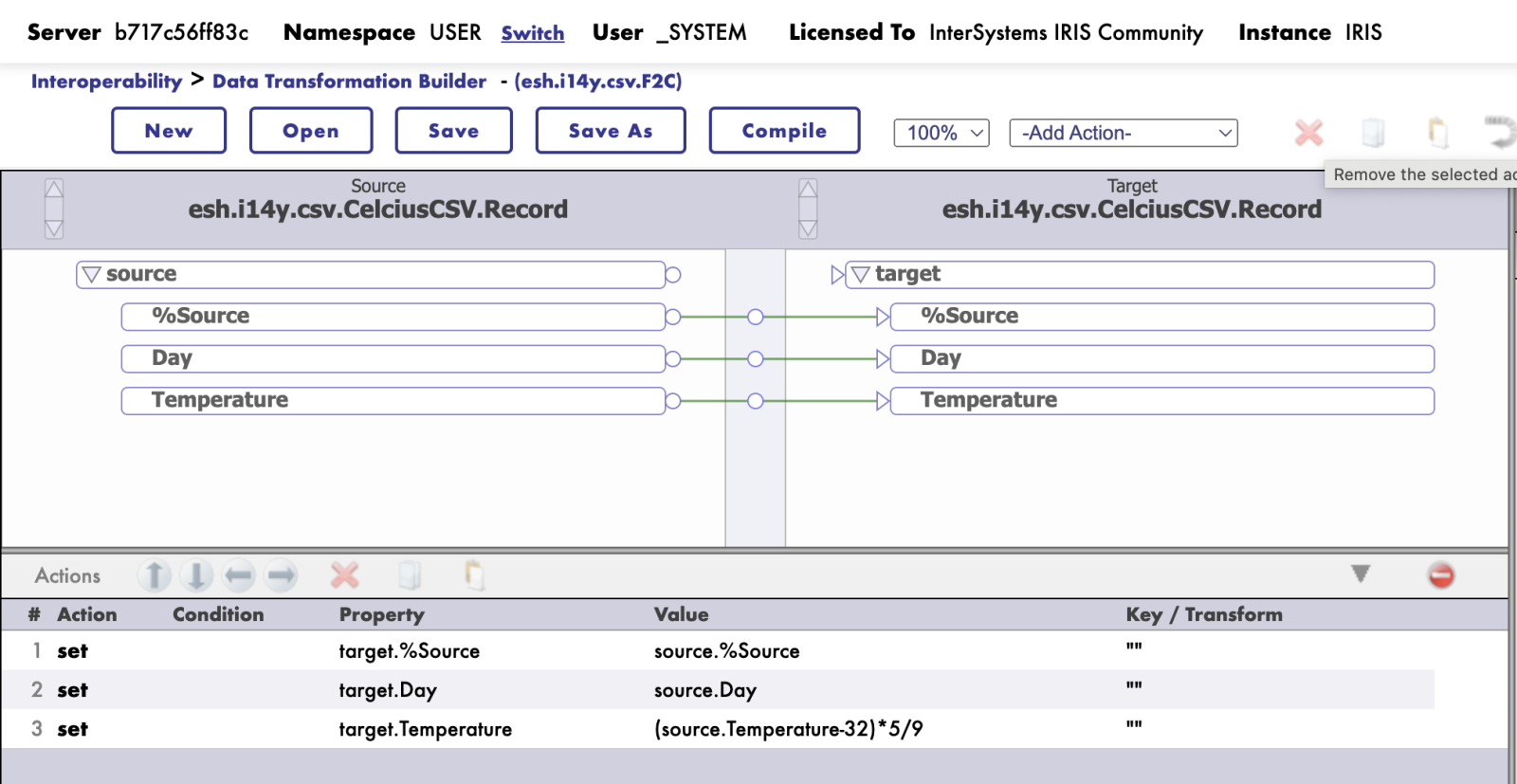Paste the action in Actions bar

(474, 575)
